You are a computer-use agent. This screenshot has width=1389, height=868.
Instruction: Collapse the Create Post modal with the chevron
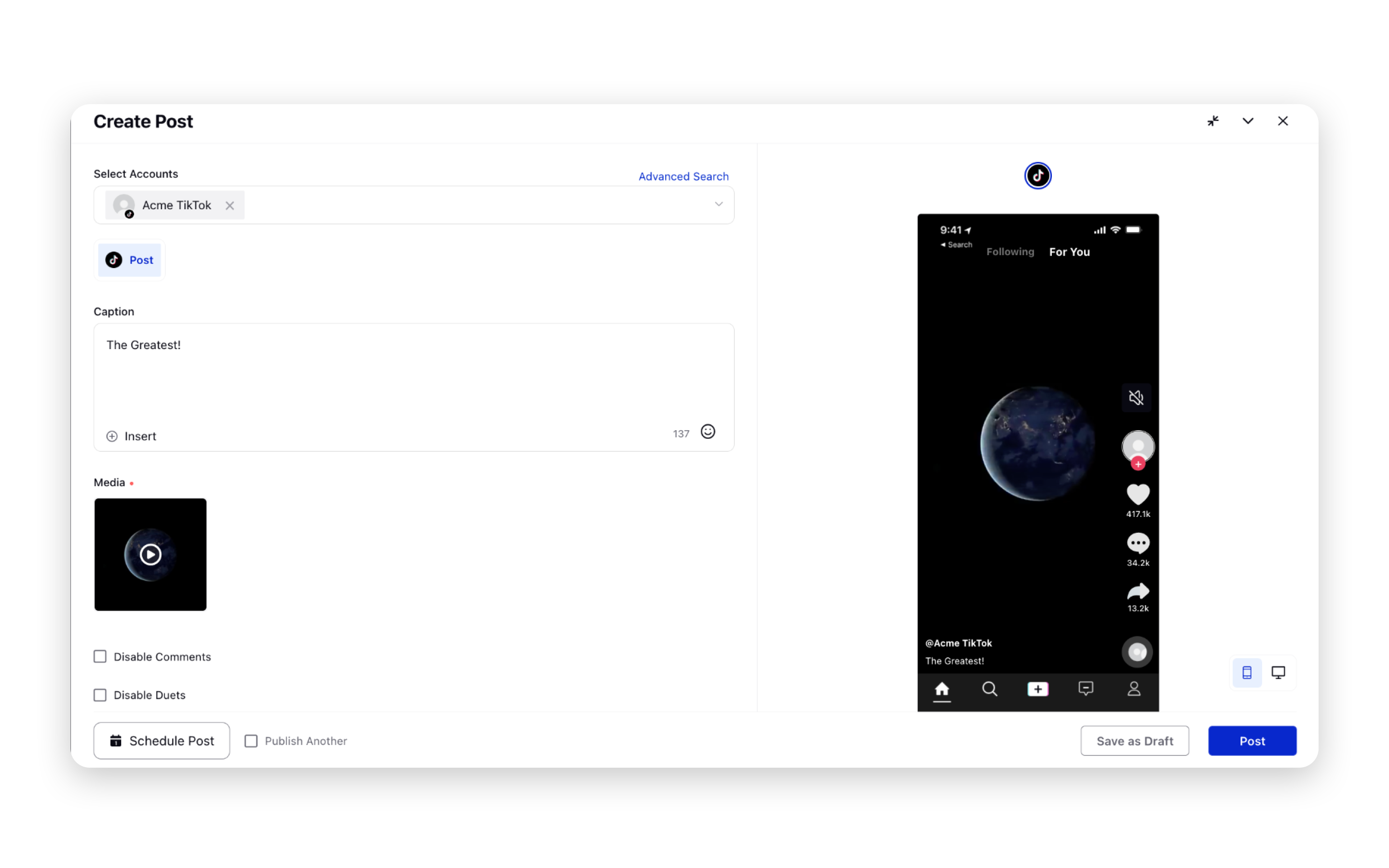[x=1247, y=121]
